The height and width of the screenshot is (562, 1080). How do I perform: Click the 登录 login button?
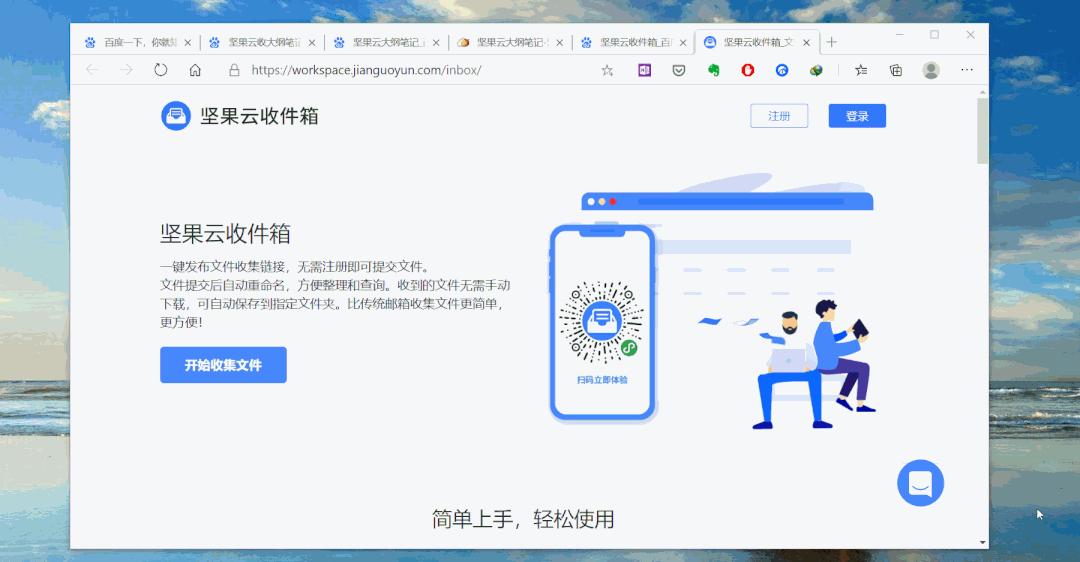pyautogui.click(x=857, y=116)
